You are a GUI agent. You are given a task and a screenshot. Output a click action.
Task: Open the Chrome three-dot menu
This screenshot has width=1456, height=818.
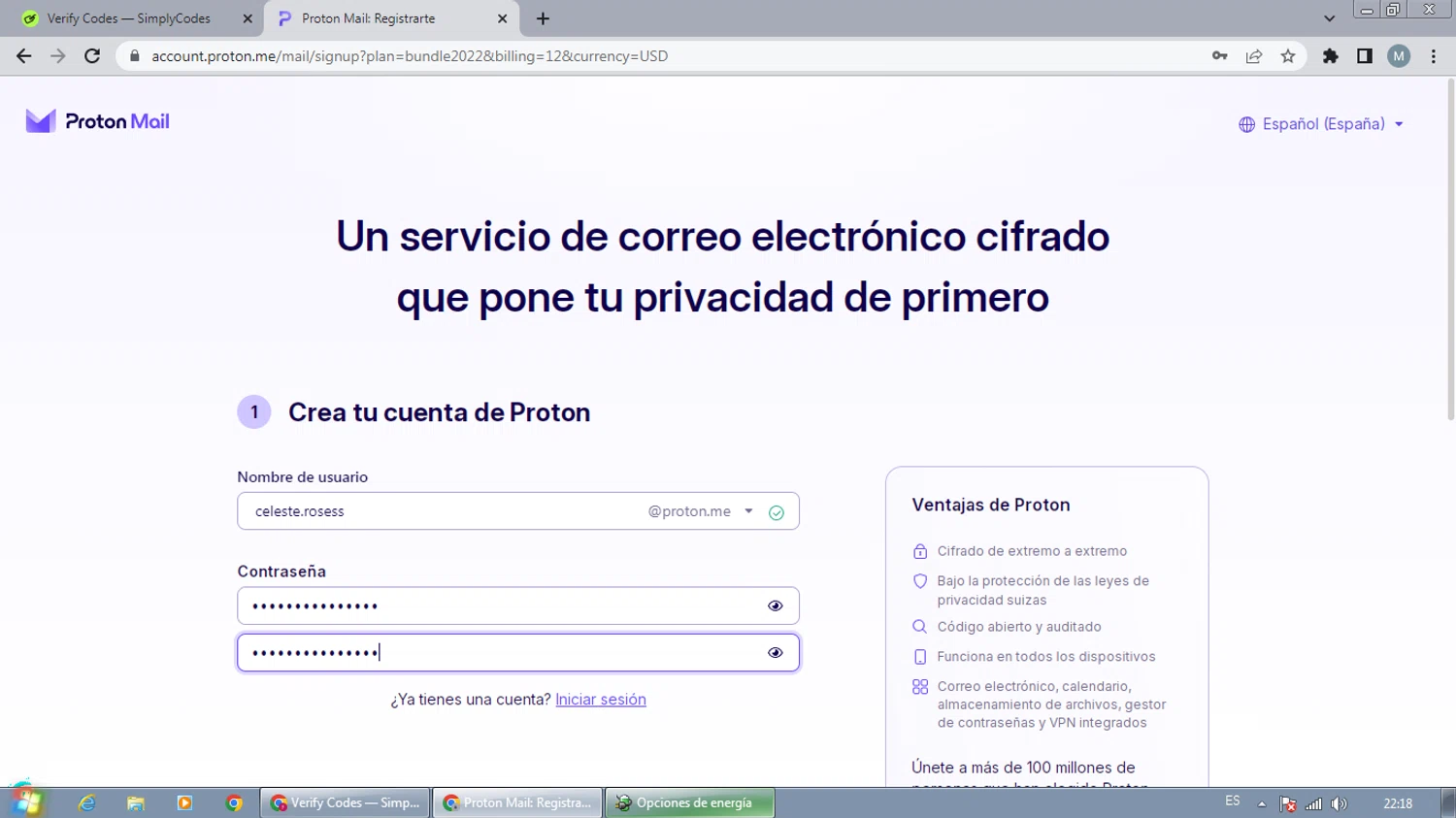pos(1434,56)
